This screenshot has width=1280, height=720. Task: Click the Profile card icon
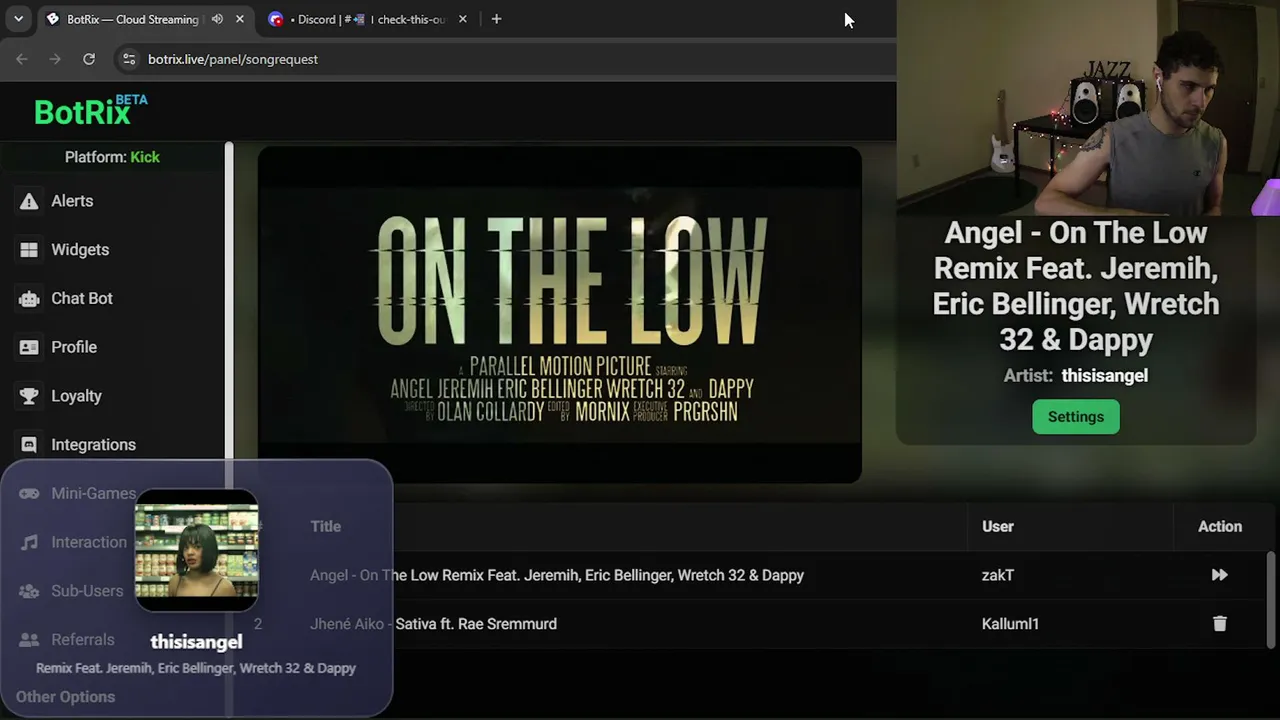[29, 347]
